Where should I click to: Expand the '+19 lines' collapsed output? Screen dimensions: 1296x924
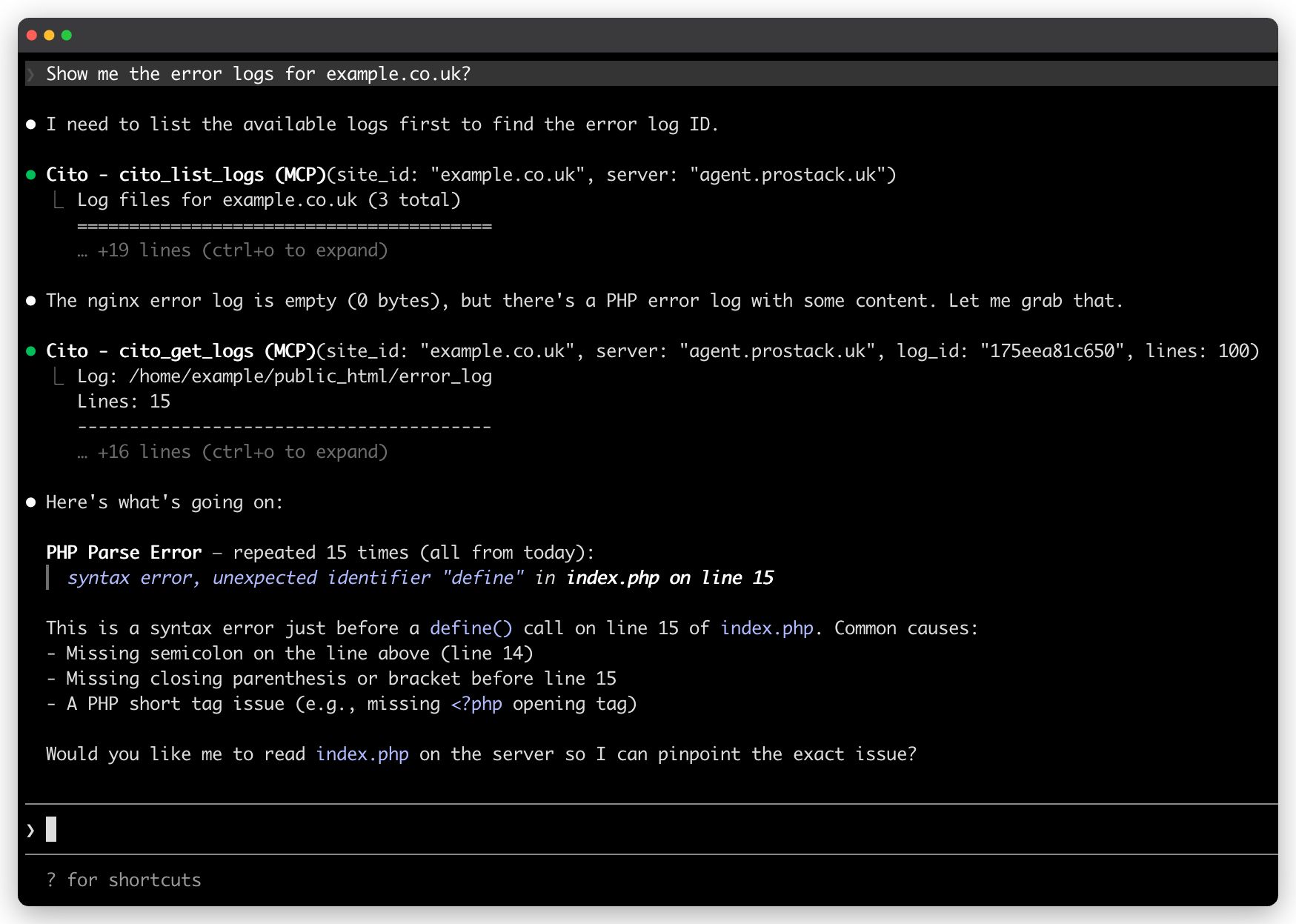pos(233,250)
